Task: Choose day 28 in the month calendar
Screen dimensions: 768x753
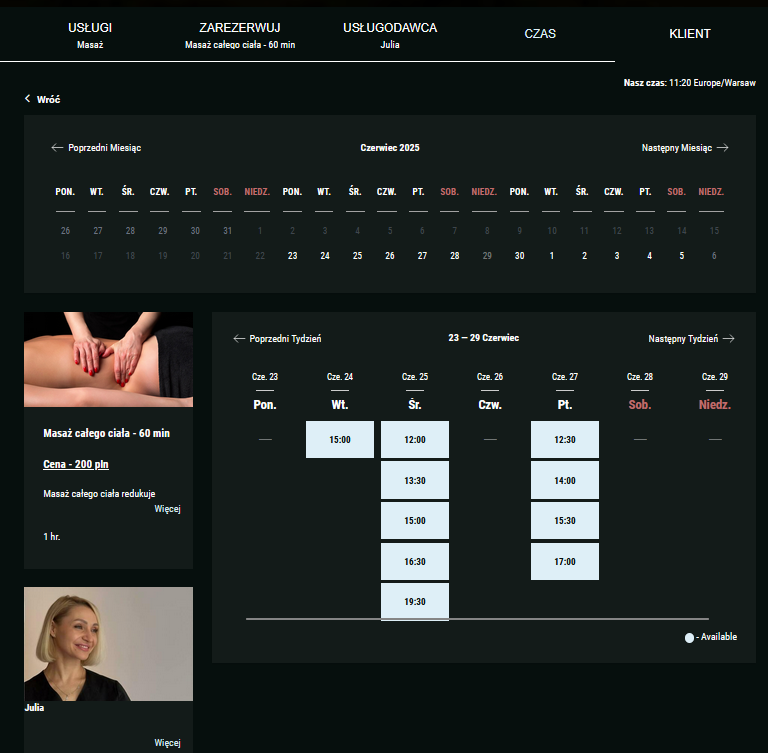Action: [455, 256]
